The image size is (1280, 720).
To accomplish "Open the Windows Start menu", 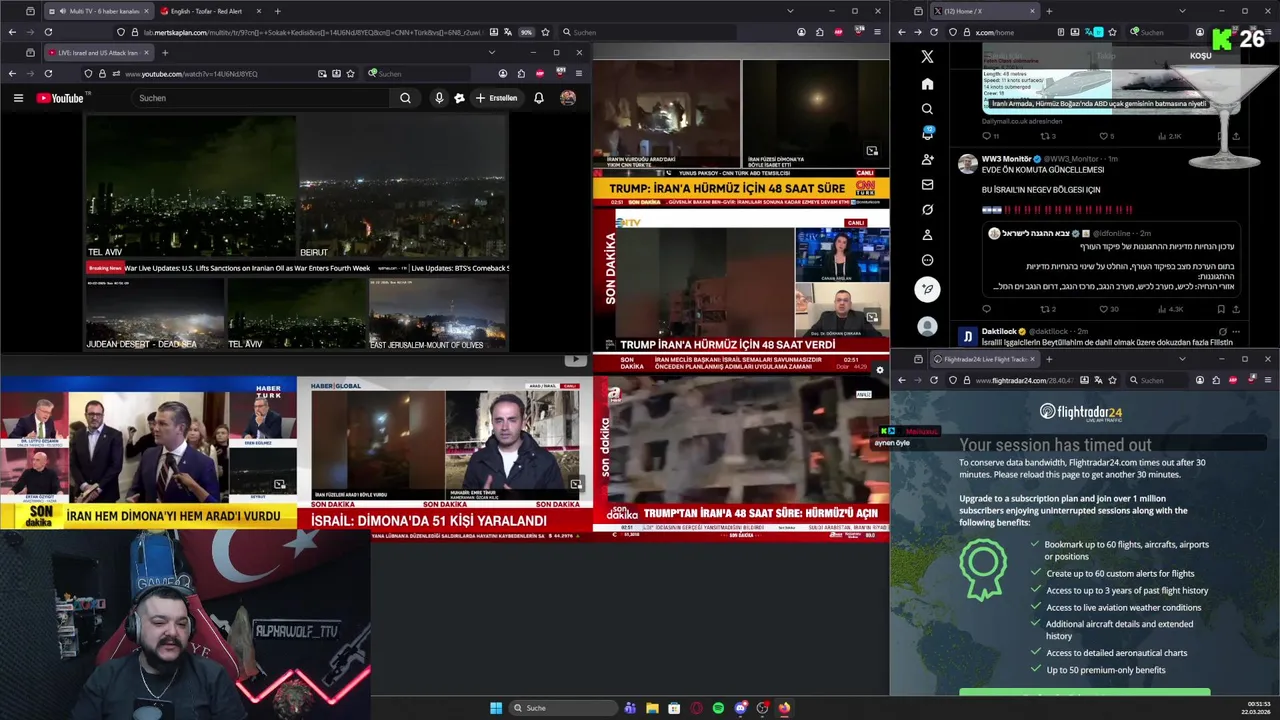I will [x=496, y=708].
